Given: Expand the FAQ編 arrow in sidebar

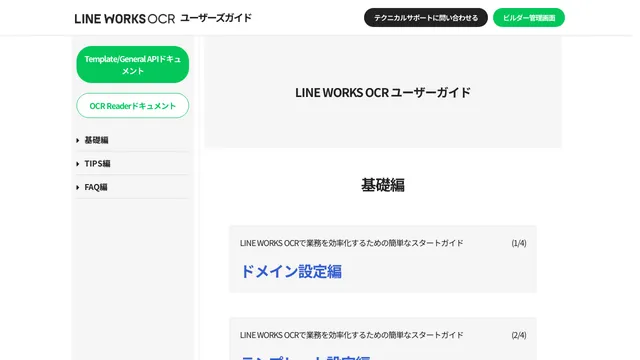Looking at the screenshot, I should click(78, 187).
